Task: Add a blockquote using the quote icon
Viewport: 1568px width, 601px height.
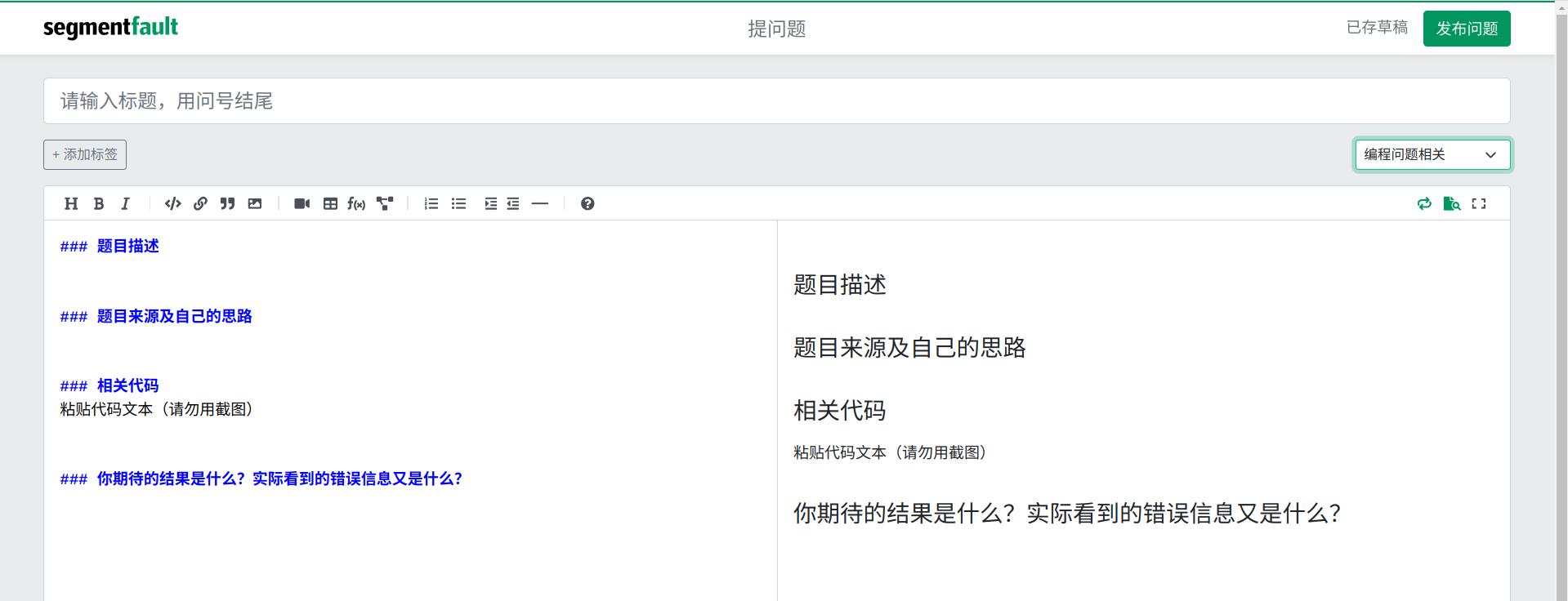Action: pos(227,203)
